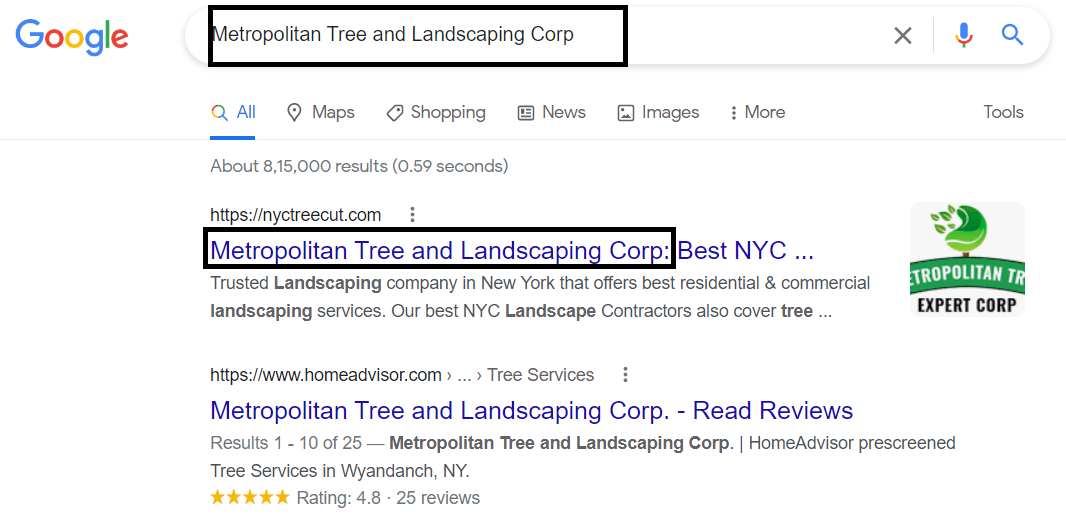This screenshot has height=520, width=1066.
Task: Switch to the Shopping tab
Action: pyautogui.click(x=436, y=112)
